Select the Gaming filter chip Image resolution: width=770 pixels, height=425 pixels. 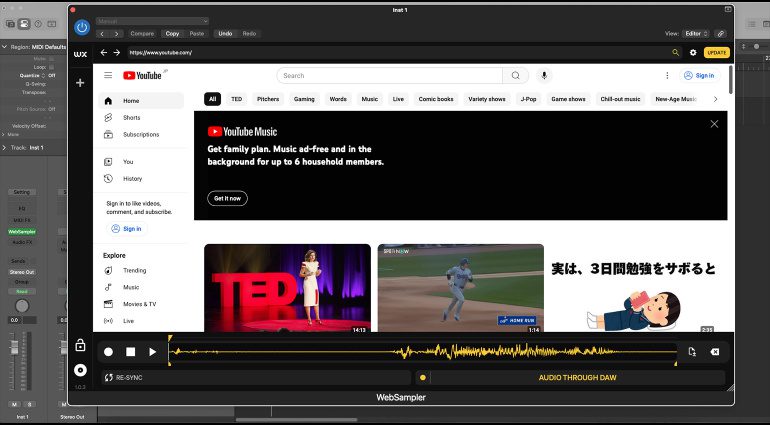[x=304, y=99]
